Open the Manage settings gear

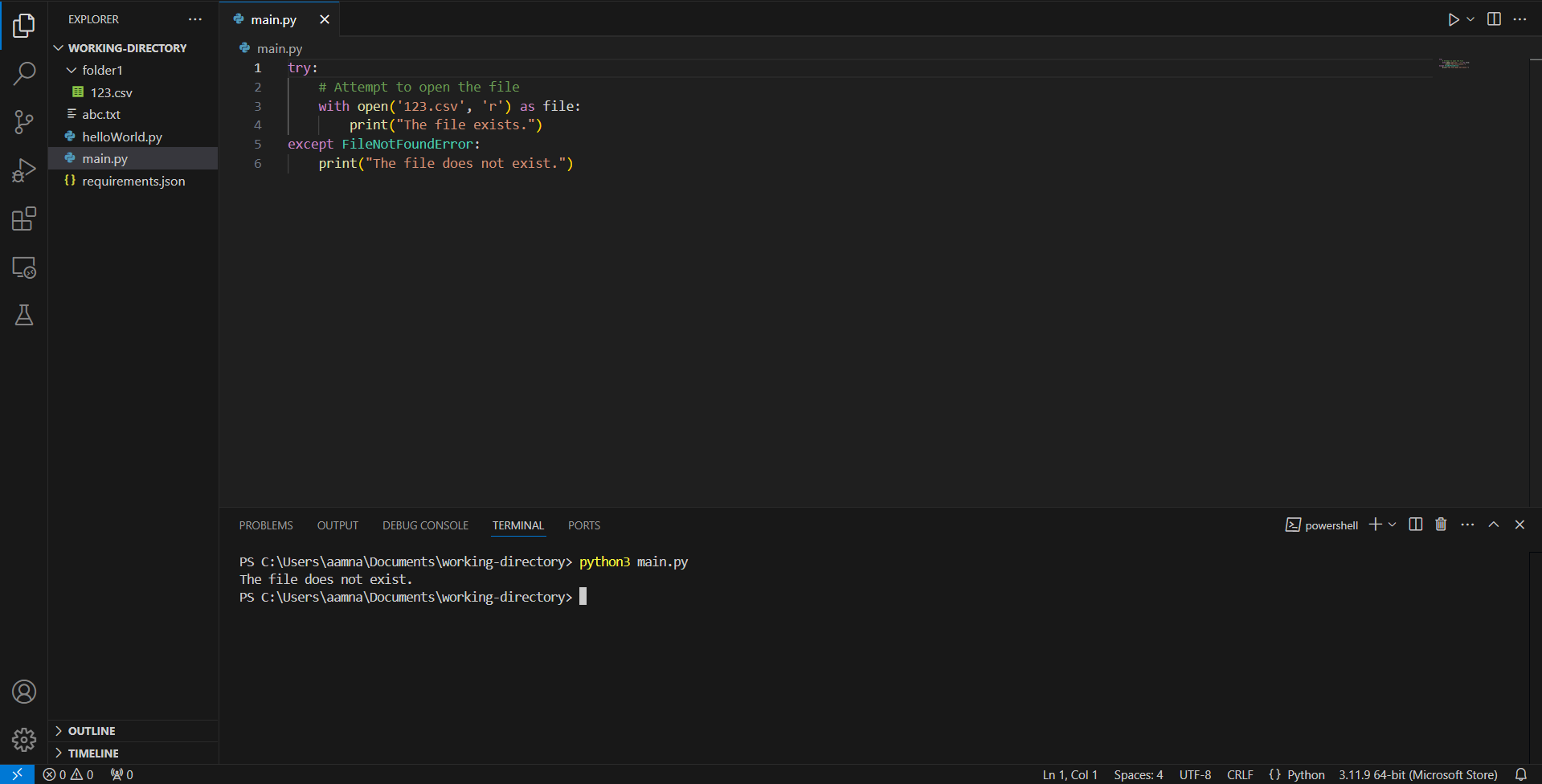tap(24, 740)
